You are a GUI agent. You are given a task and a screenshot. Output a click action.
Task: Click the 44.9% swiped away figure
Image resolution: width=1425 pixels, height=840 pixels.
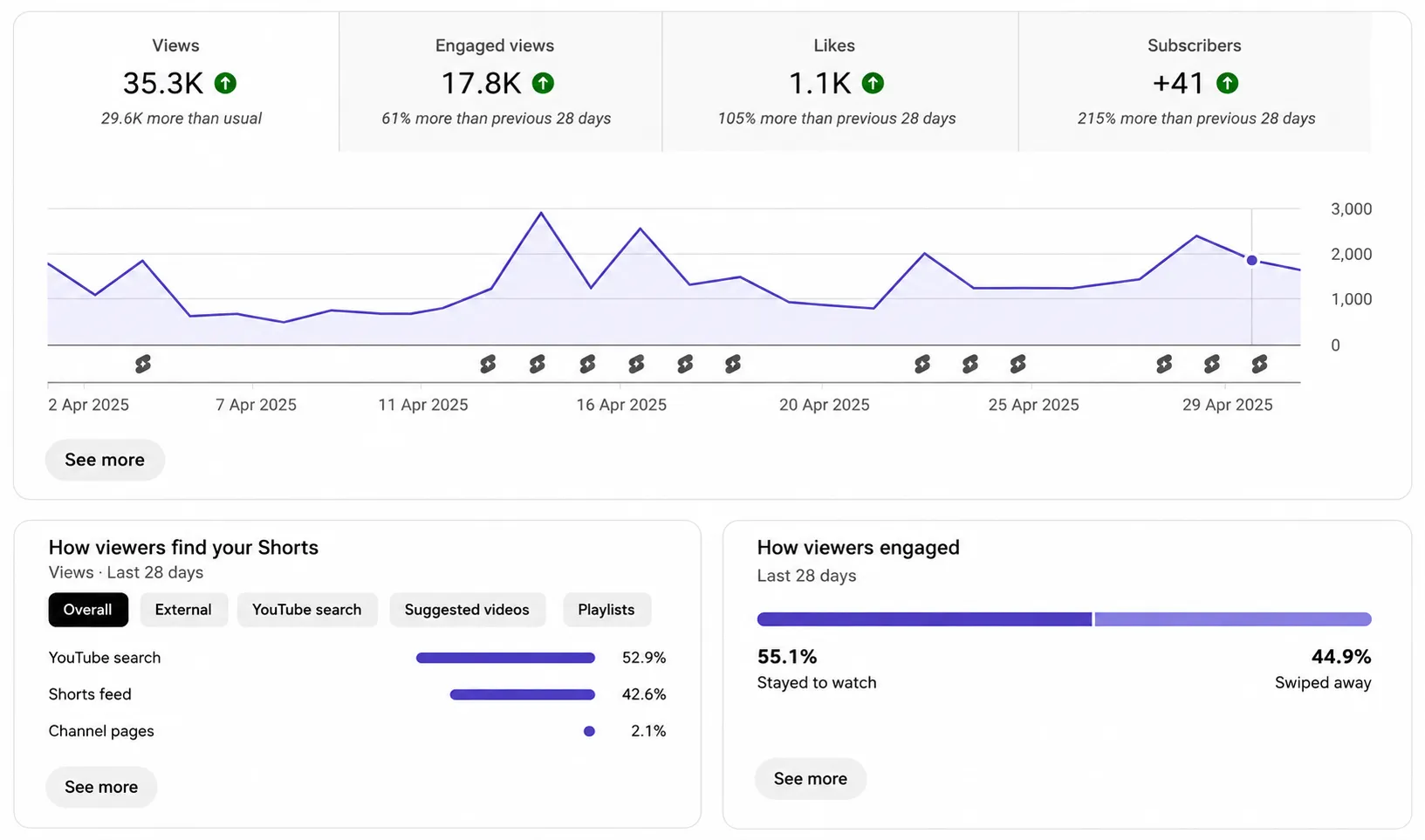[1341, 656]
